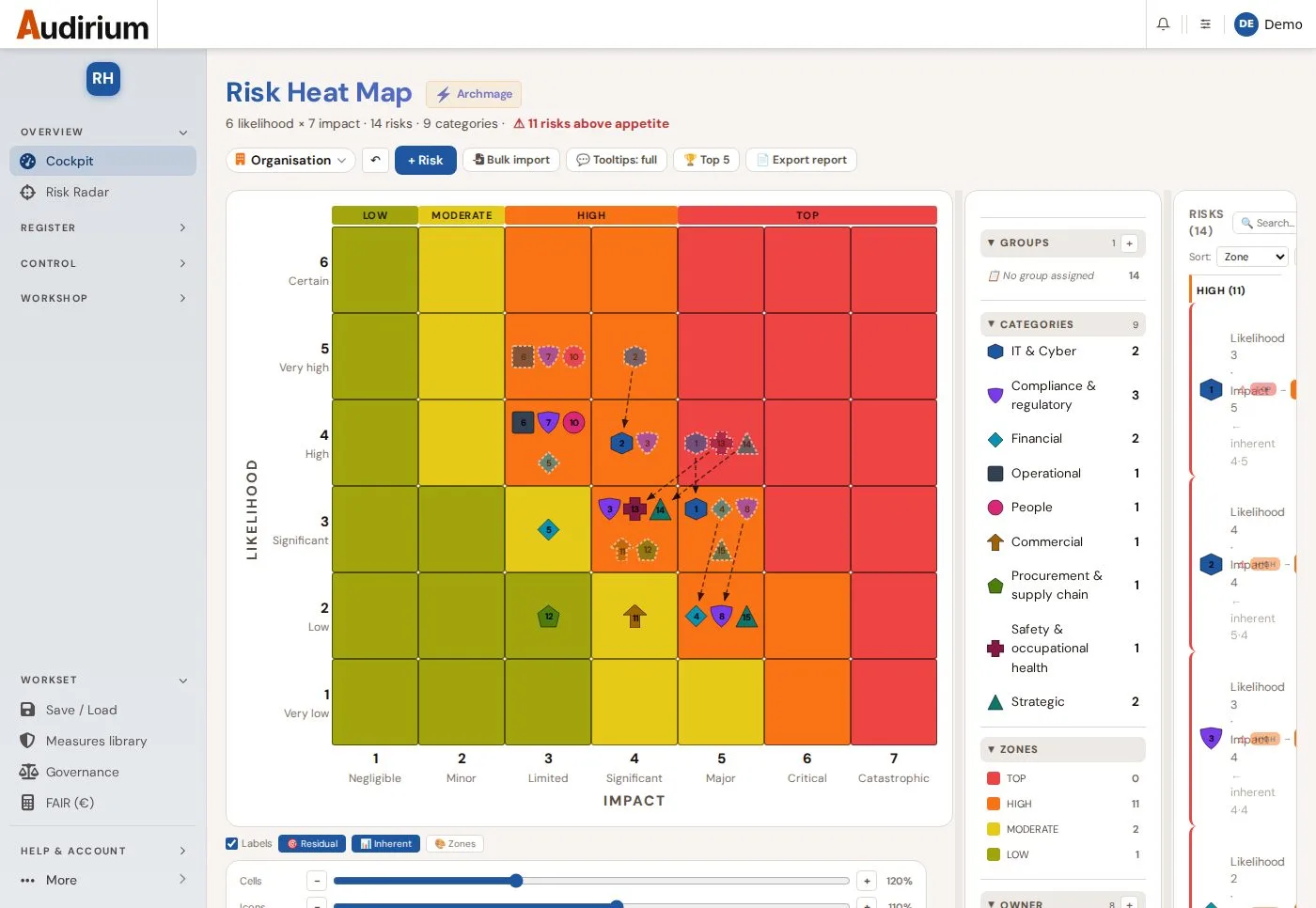
Task: Toggle the Top 5 filter
Action: click(x=707, y=160)
